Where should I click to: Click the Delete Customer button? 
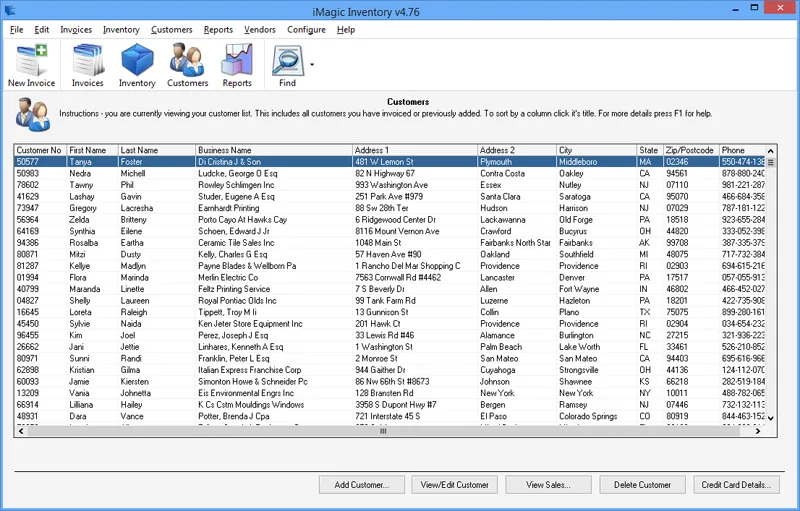tap(642, 485)
